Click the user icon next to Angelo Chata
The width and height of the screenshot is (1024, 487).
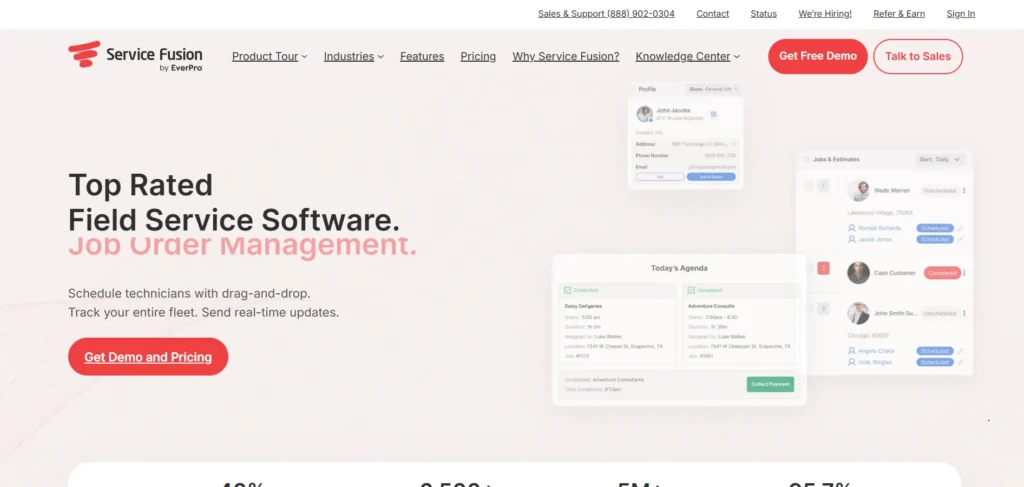pos(852,351)
